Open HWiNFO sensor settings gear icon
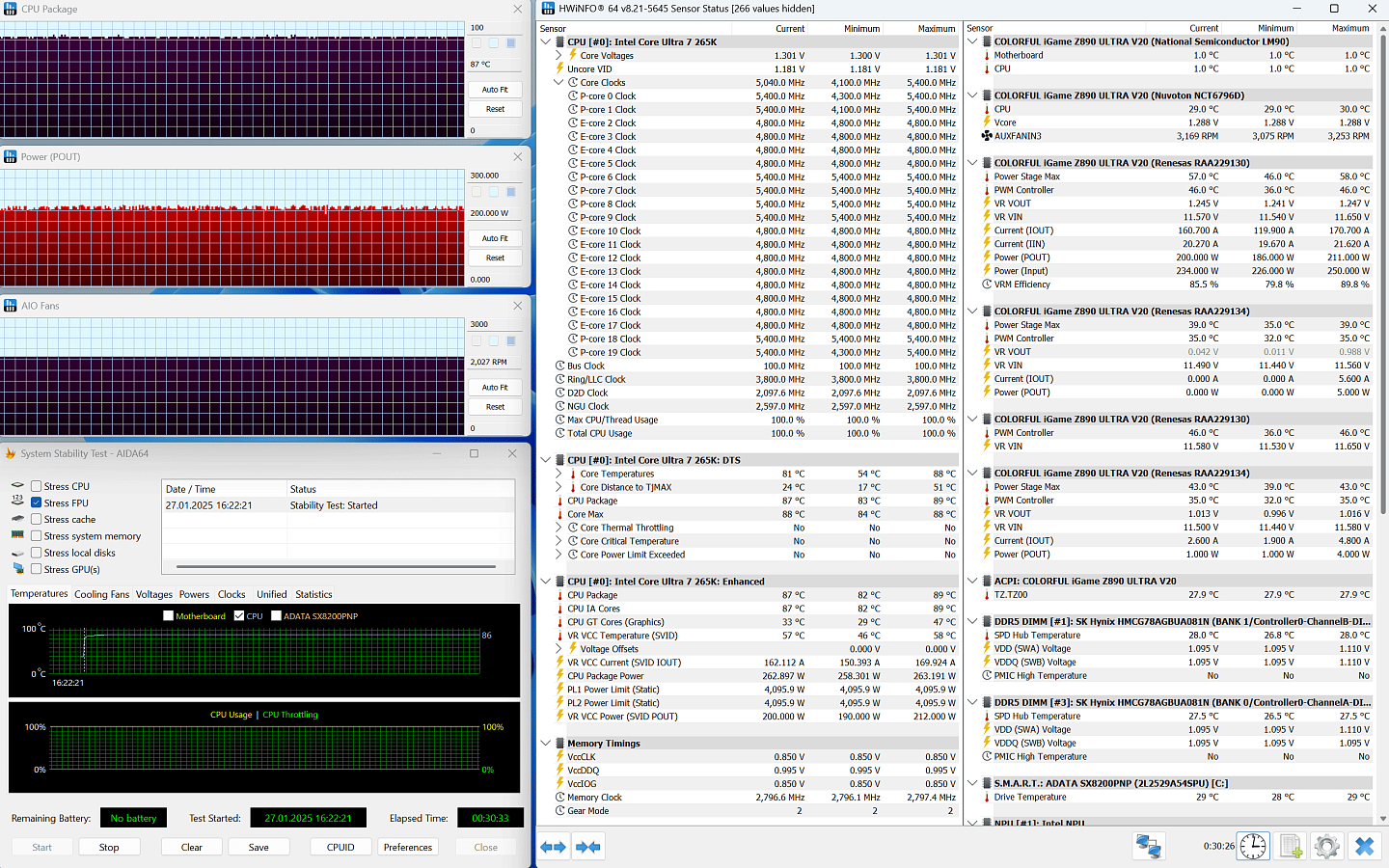This screenshot has width=1389, height=868. tap(1326, 847)
